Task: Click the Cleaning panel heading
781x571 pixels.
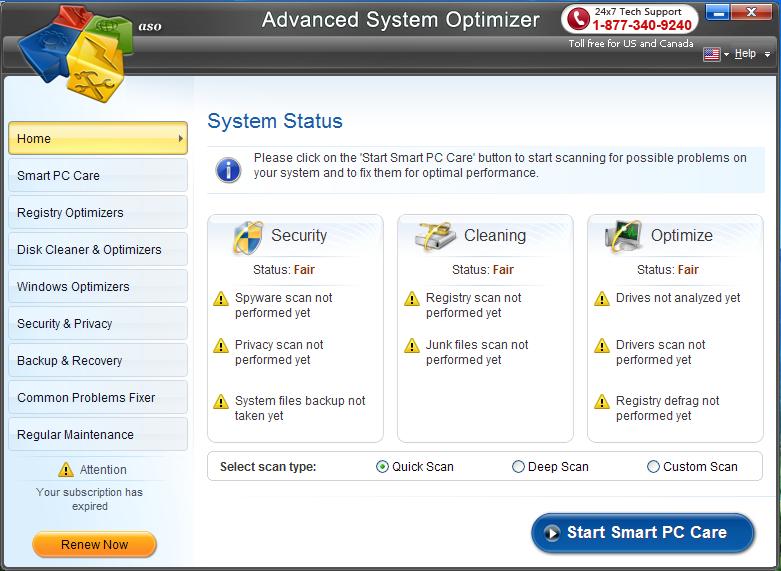Action: [495, 235]
